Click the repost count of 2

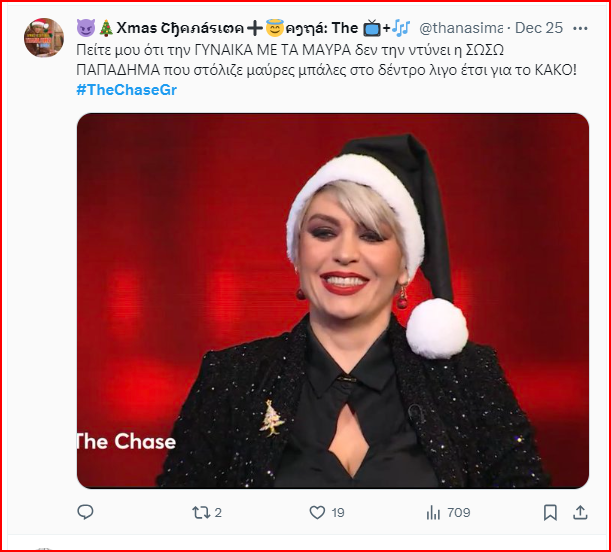(218, 512)
